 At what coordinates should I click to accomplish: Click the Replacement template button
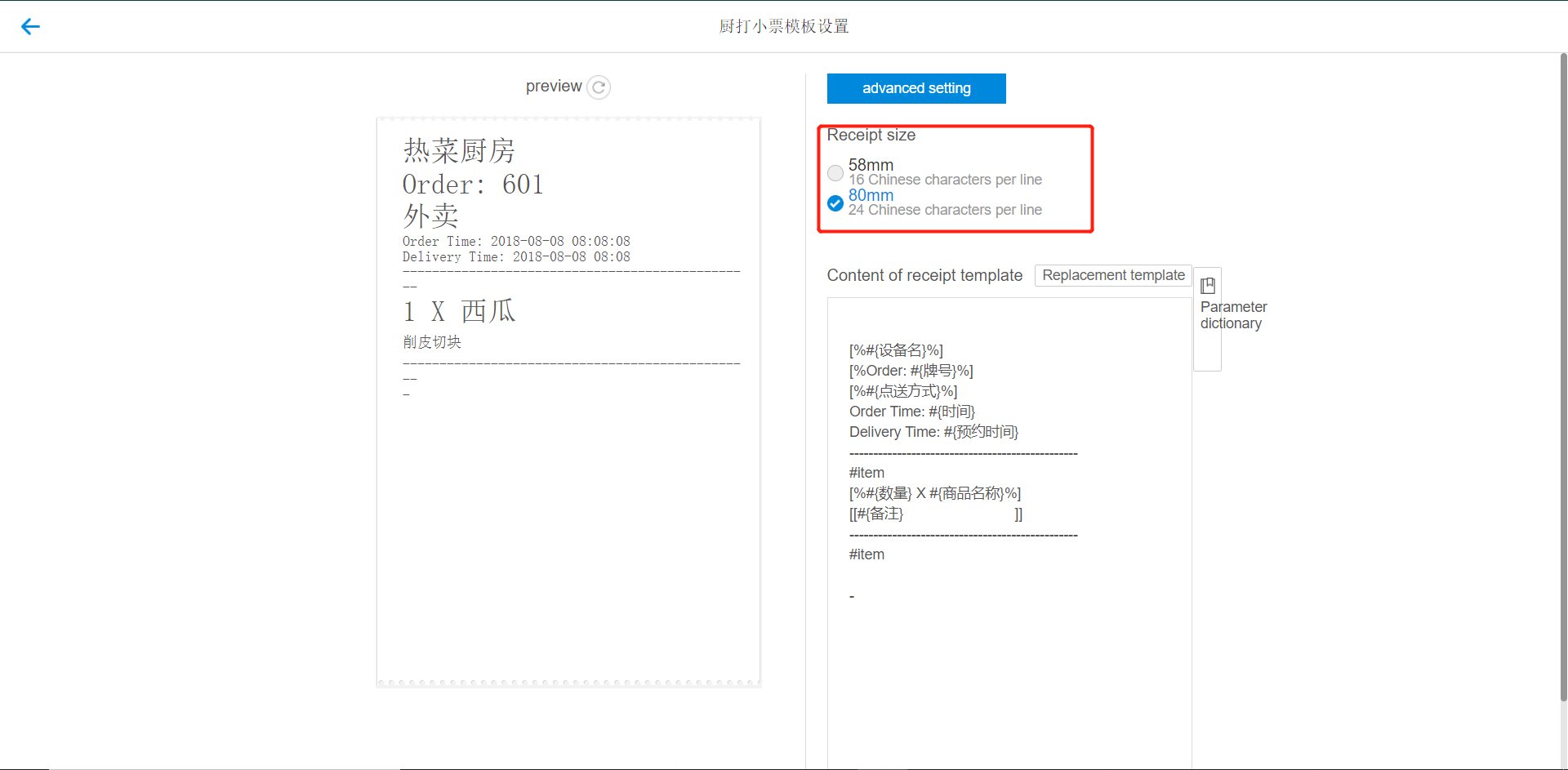pyautogui.click(x=1113, y=275)
